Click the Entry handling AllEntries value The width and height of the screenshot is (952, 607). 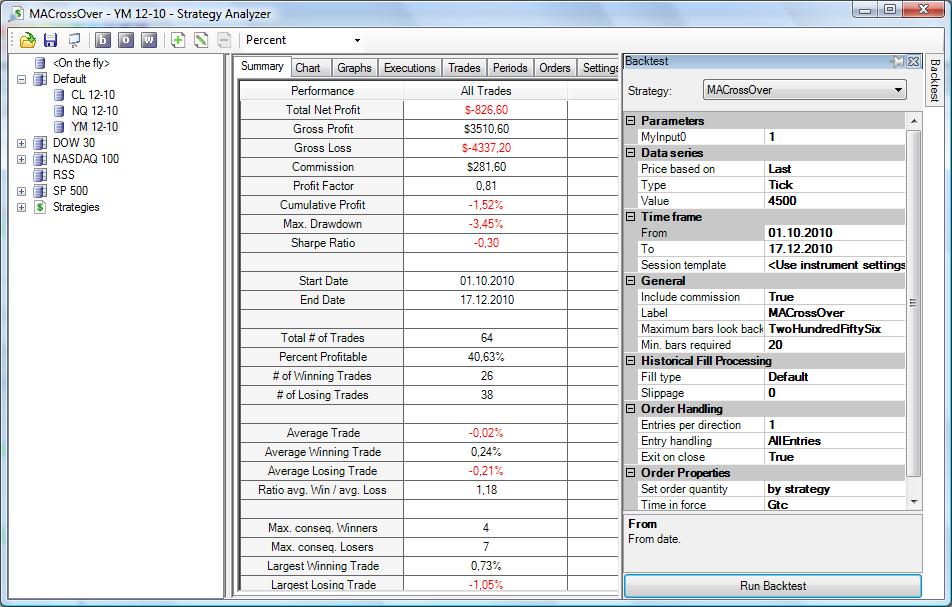click(x=835, y=441)
